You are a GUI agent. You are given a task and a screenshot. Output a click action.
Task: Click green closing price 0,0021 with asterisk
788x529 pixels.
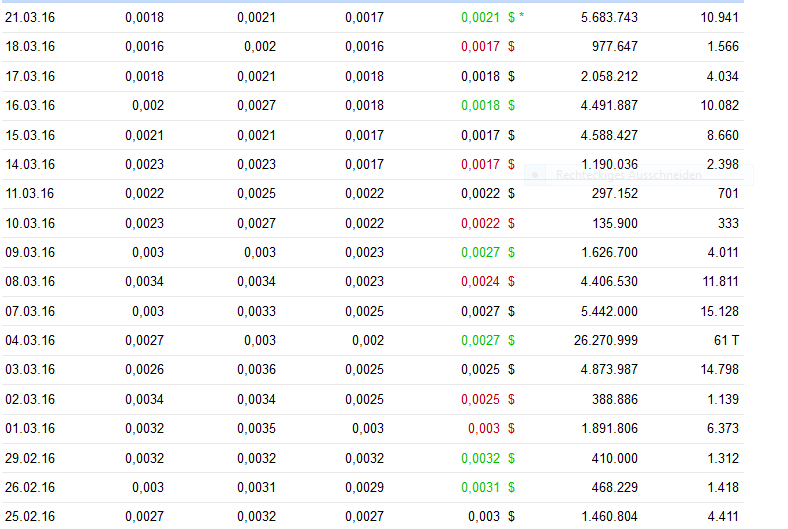492,18
